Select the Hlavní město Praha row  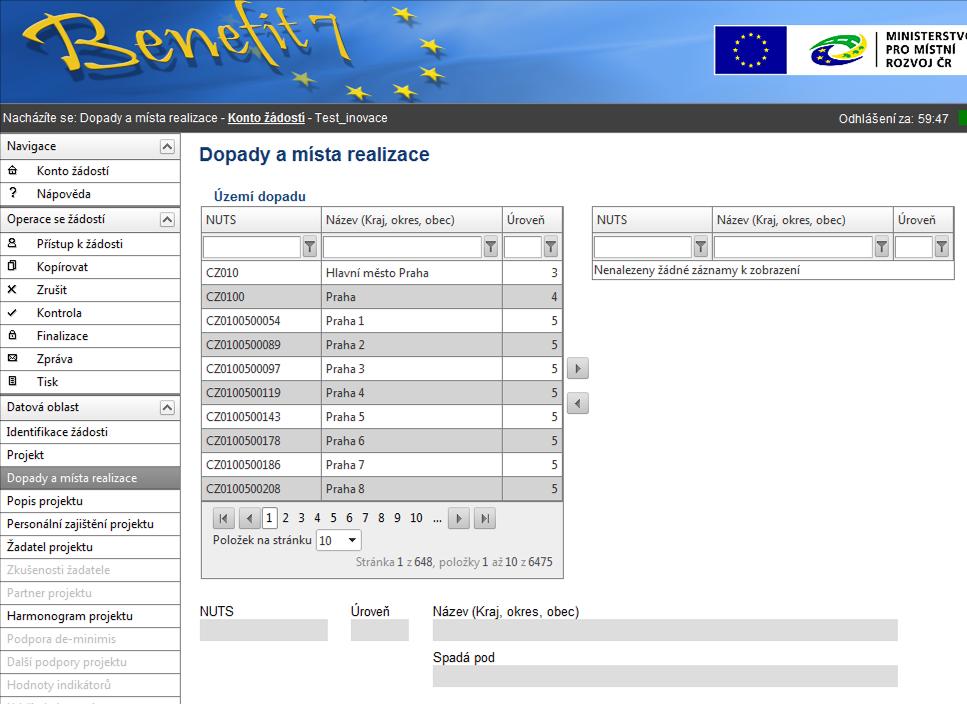coord(382,272)
